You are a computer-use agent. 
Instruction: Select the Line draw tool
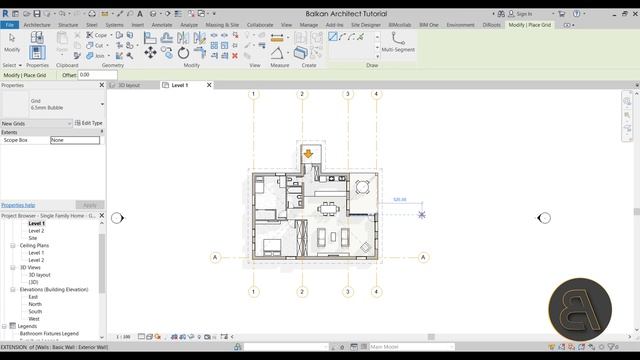[x=333, y=37]
